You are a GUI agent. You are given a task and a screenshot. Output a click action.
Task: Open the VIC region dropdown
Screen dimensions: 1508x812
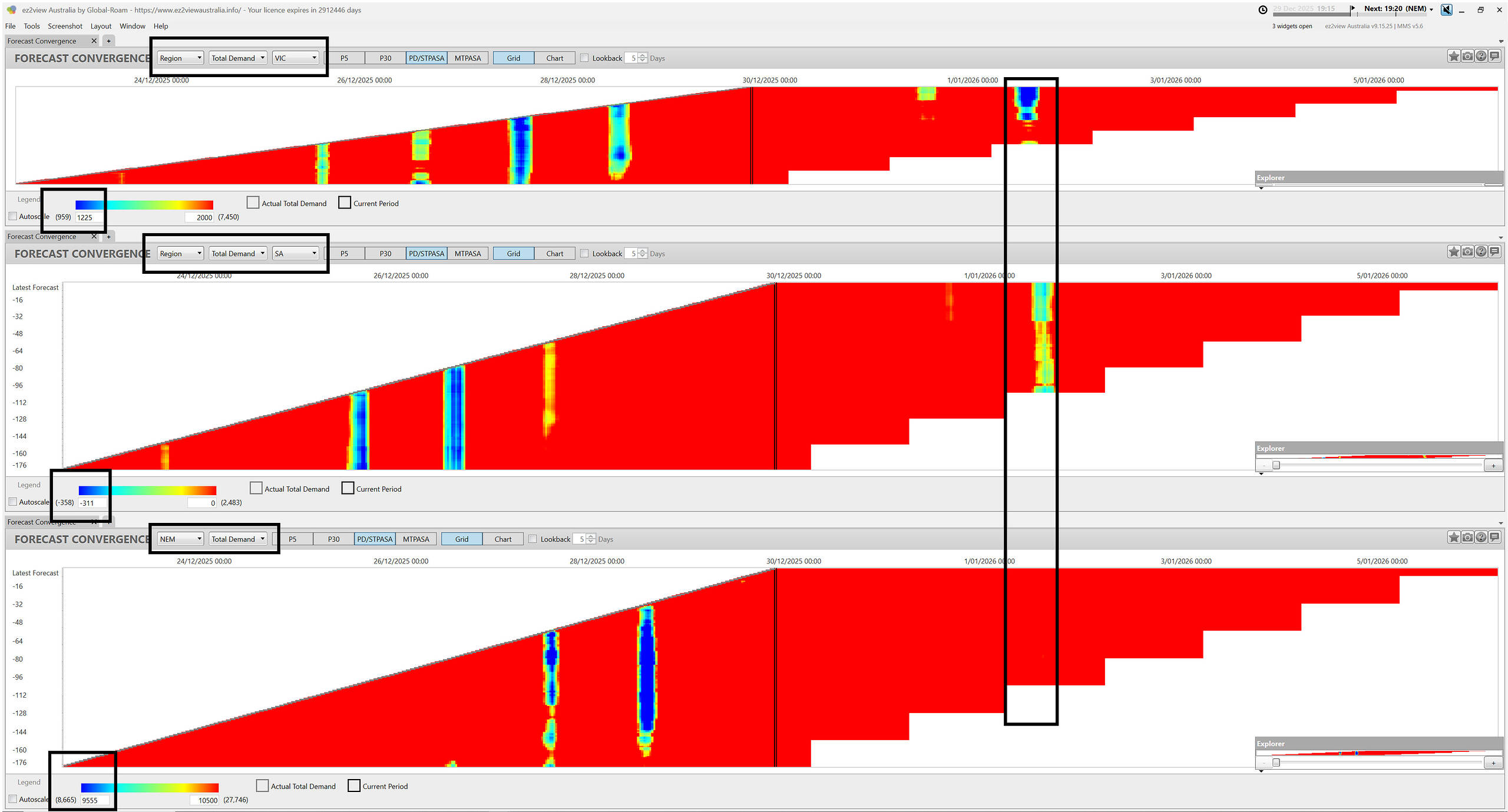296,58
